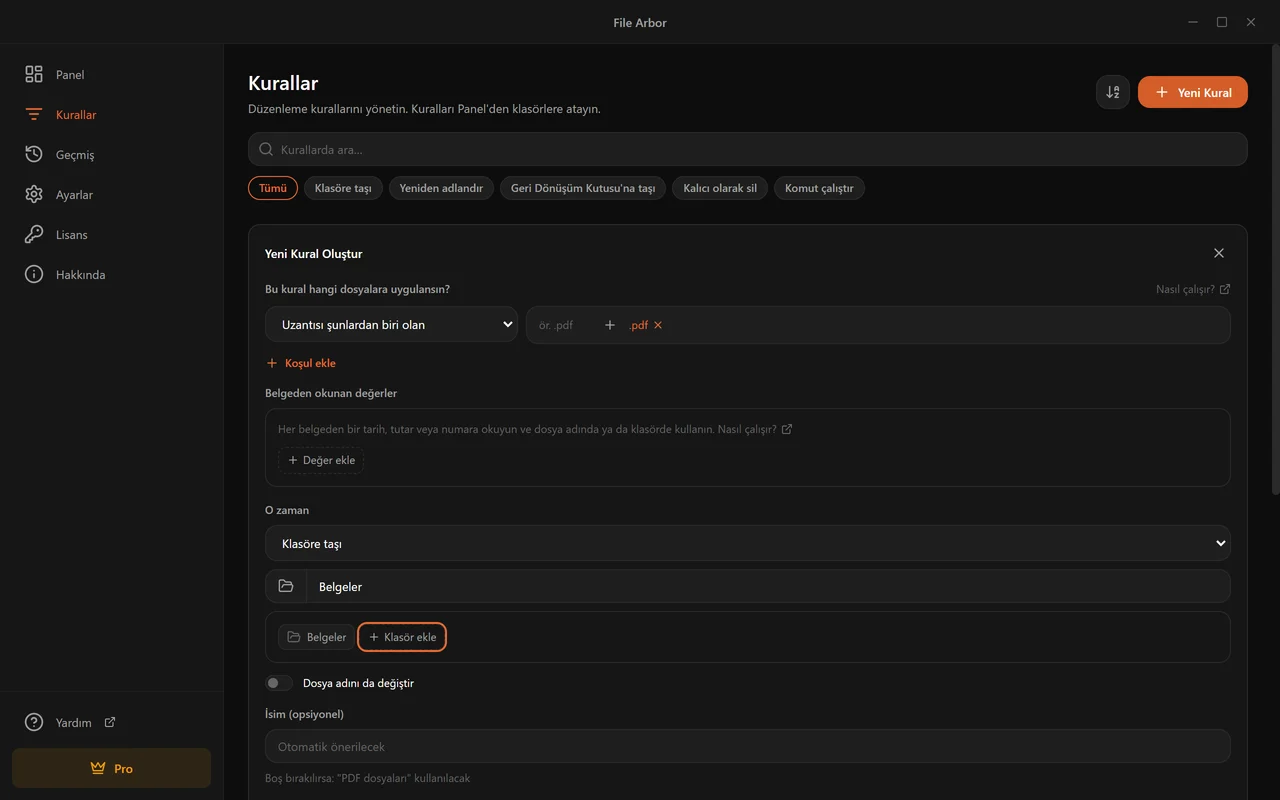
Task: Add extension with the plus icon
Action: 610,325
